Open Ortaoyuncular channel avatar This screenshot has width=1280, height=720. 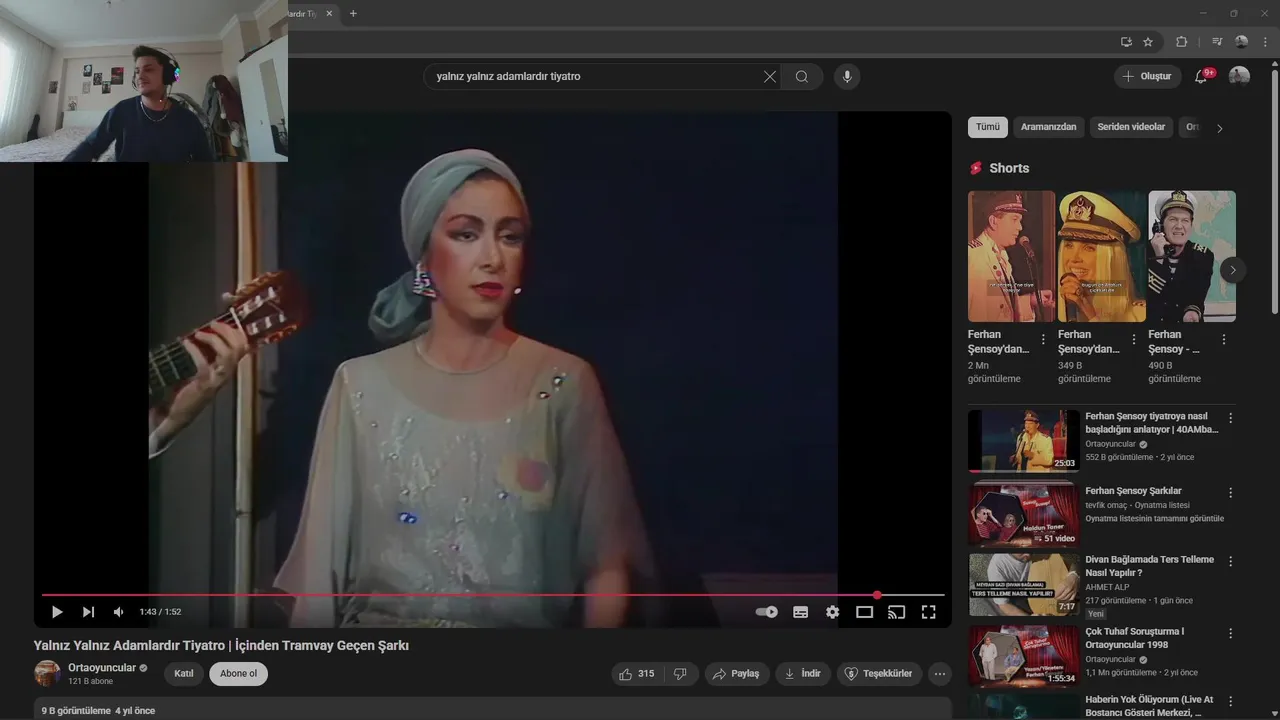47,673
